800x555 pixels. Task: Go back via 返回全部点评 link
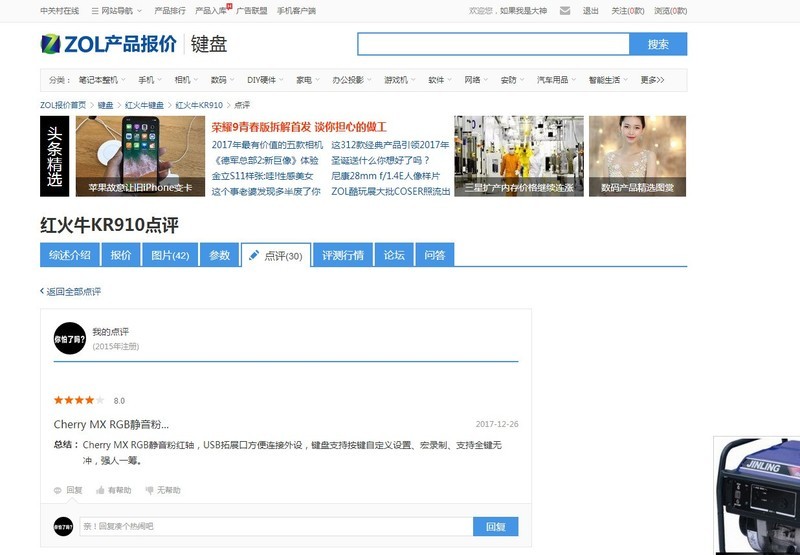tap(70, 292)
